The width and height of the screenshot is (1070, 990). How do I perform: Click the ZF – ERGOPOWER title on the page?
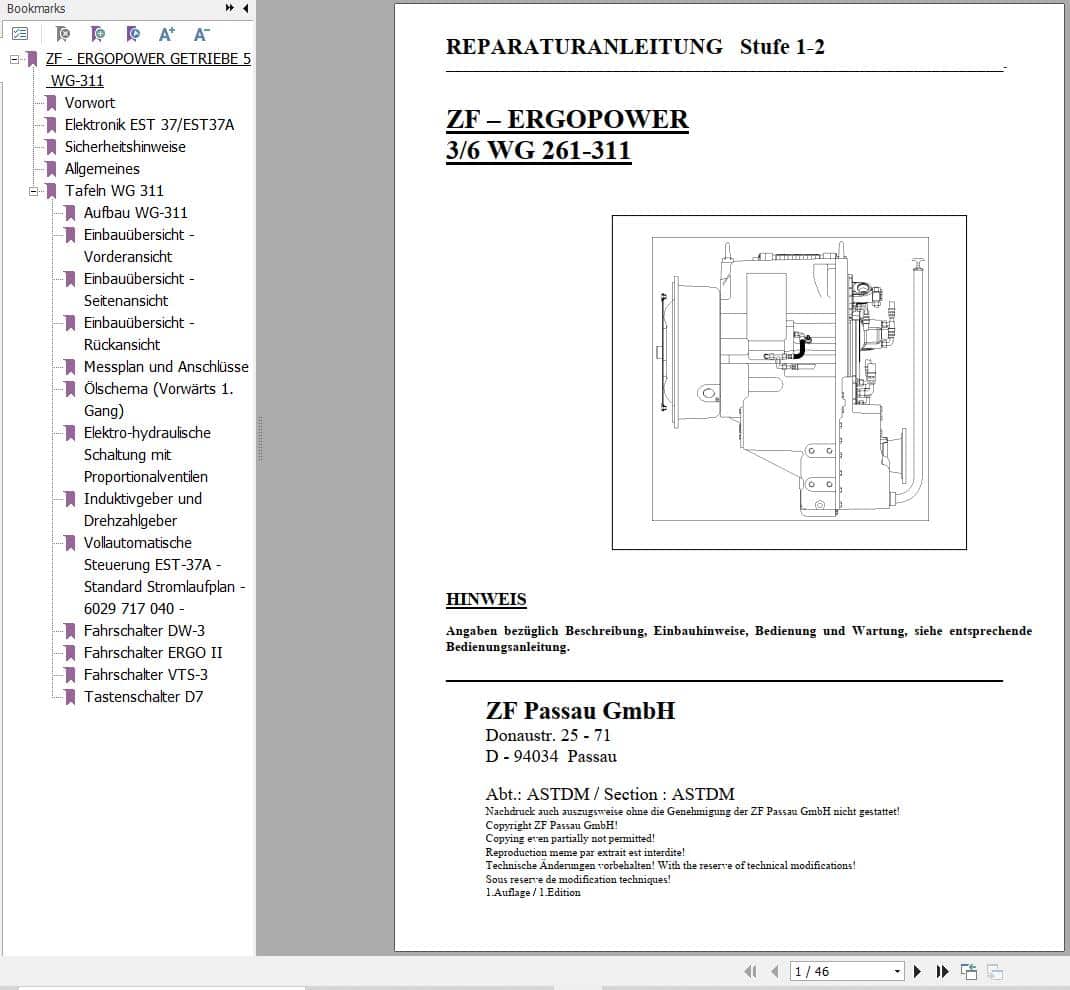point(567,119)
